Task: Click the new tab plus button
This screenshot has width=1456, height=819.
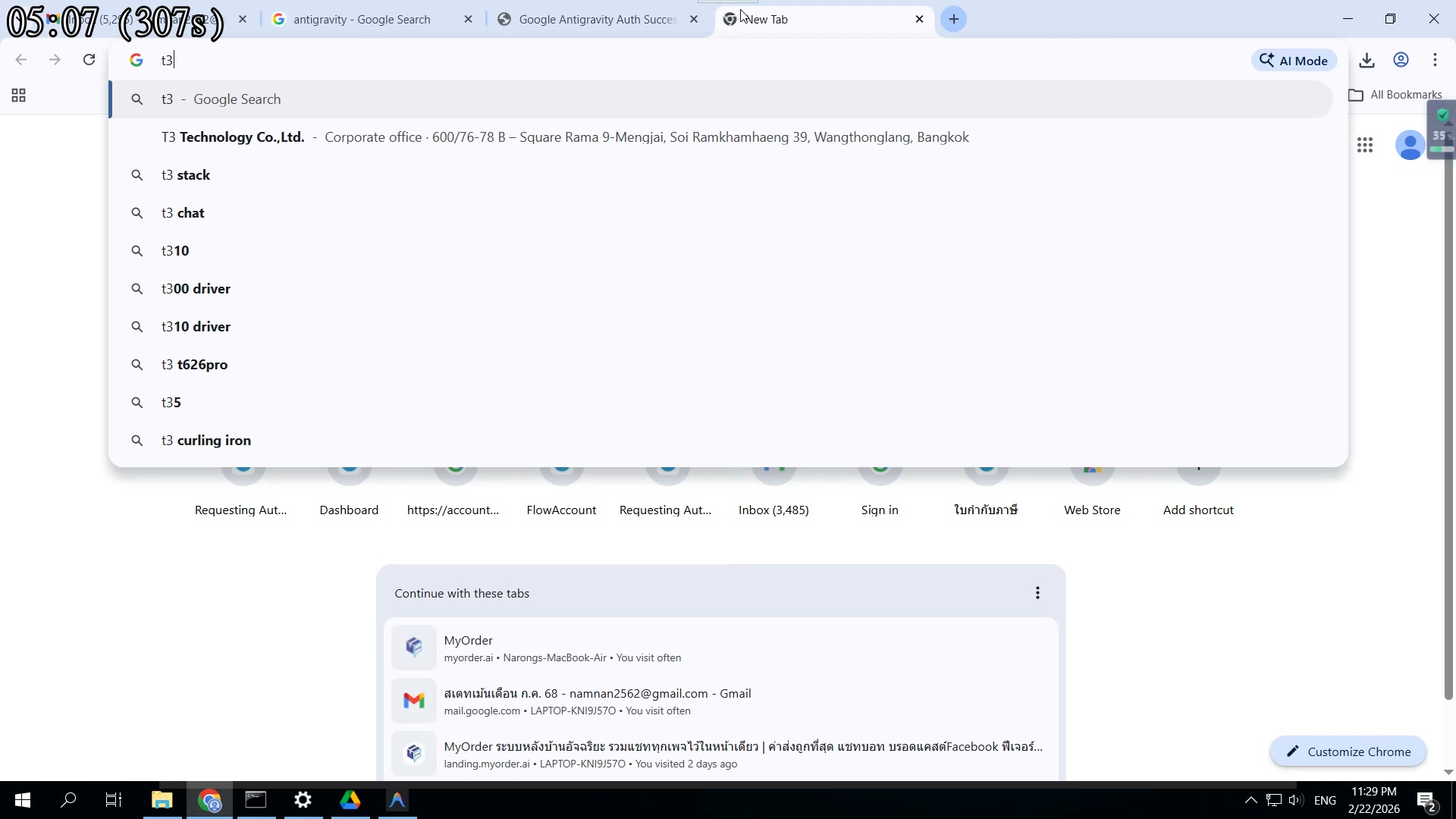Action: point(953,19)
